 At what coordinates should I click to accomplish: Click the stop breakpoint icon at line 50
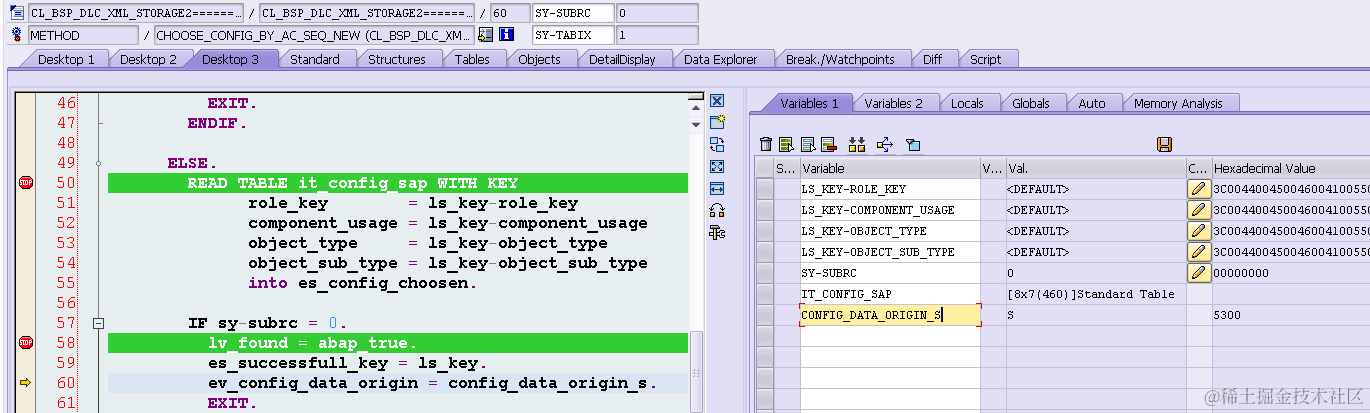click(26, 183)
